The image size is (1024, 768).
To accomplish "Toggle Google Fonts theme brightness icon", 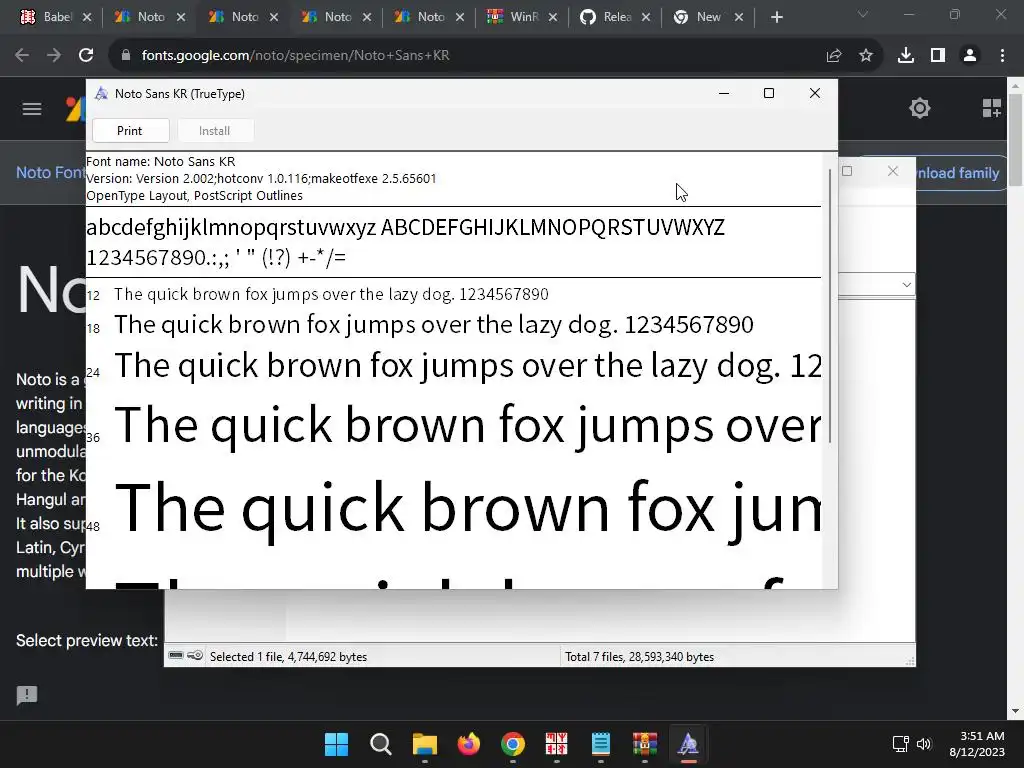I will coord(920,108).
